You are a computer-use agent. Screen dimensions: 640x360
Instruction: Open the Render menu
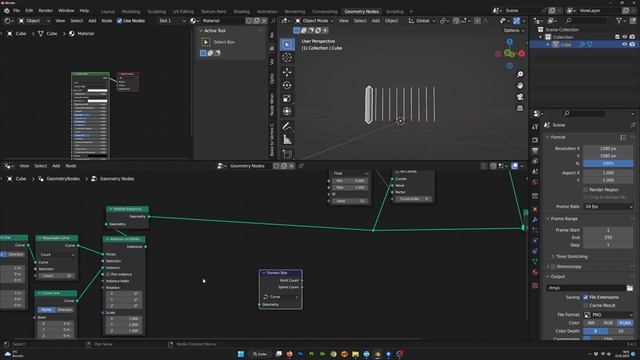(x=45, y=11)
